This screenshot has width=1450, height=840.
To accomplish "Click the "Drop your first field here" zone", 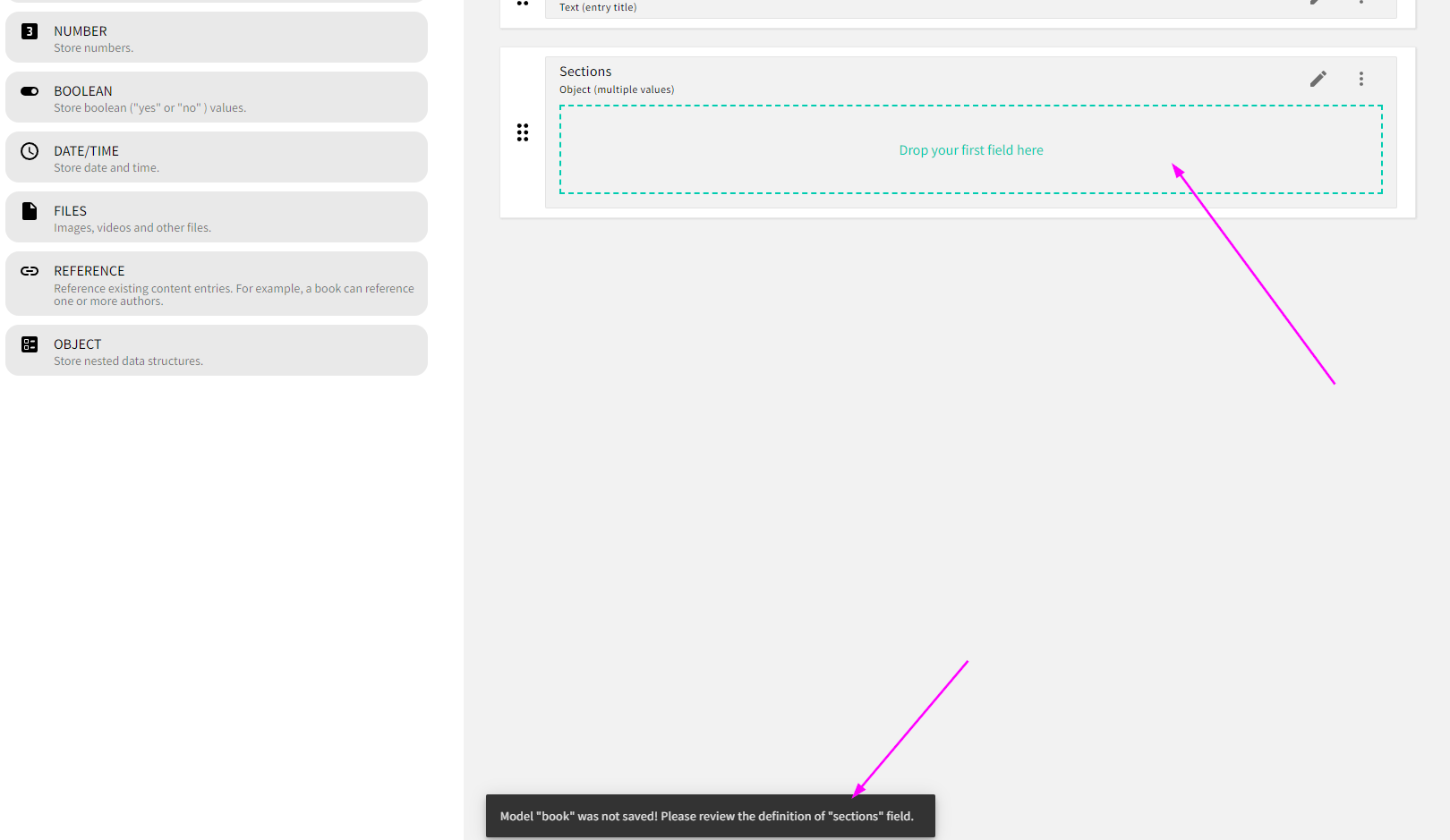I will coord(970,149).
